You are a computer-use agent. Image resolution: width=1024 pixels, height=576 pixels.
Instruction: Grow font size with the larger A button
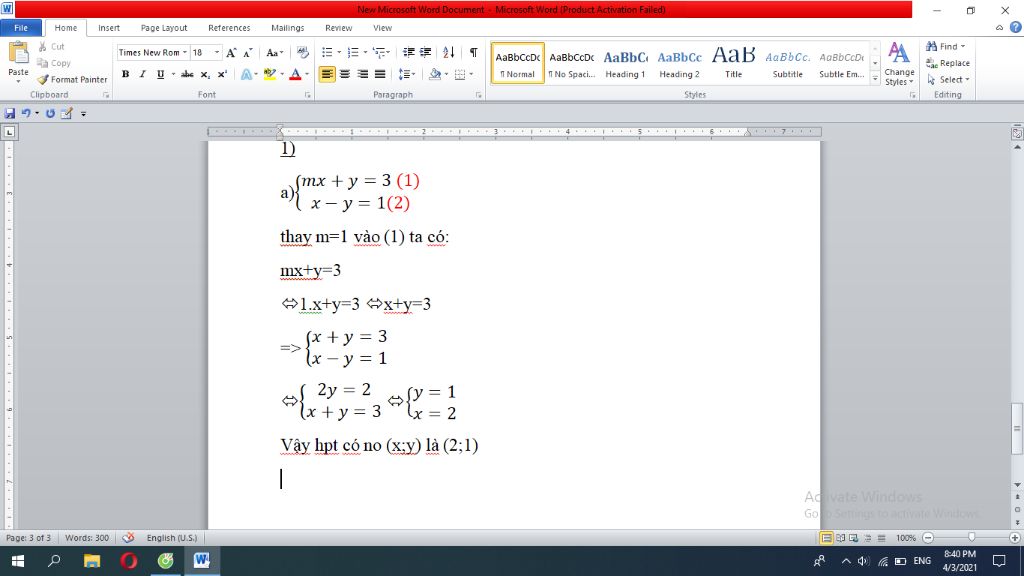[231, 53]
